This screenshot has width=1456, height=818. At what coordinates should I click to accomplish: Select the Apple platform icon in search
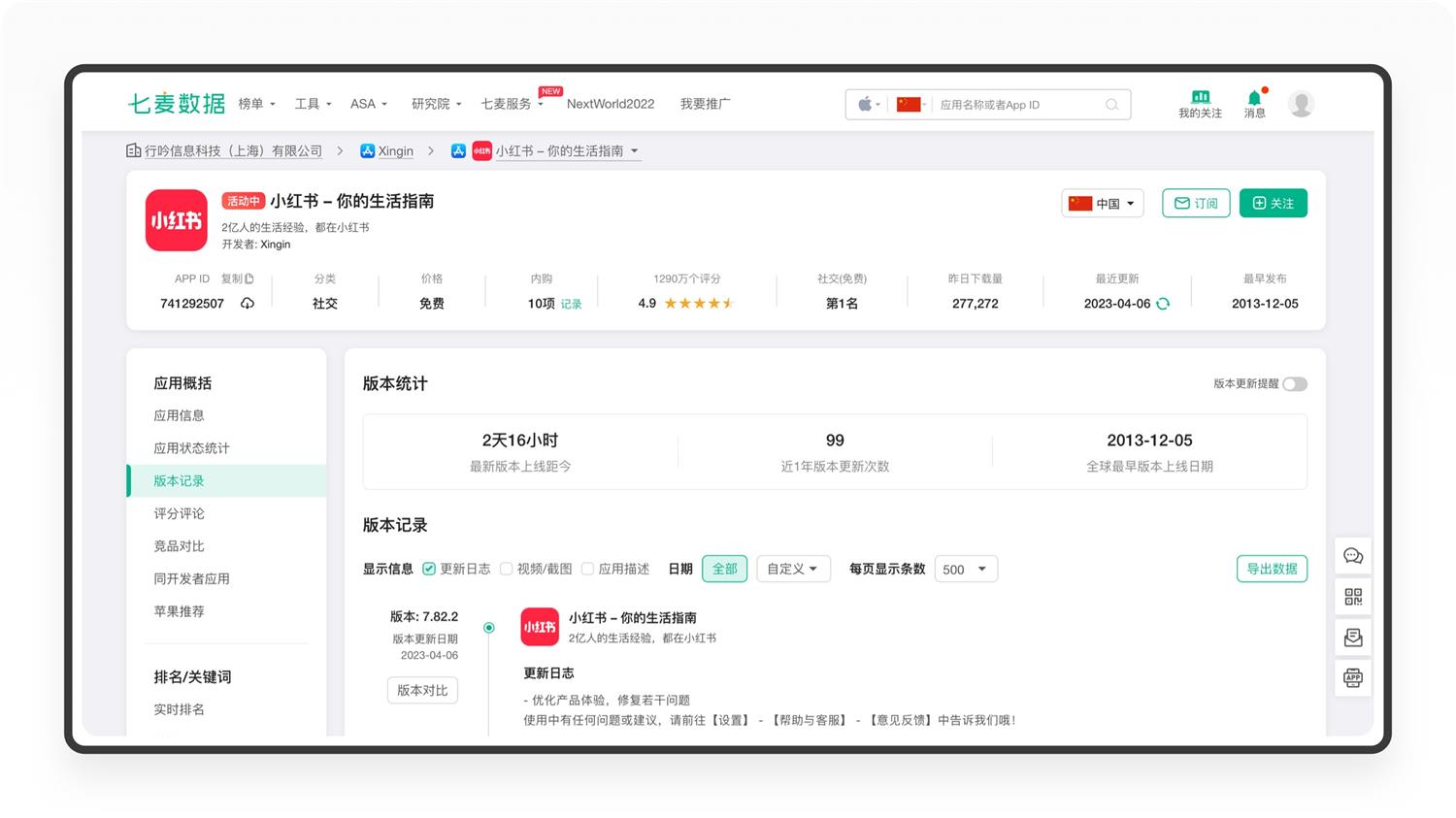pos(864,105)
